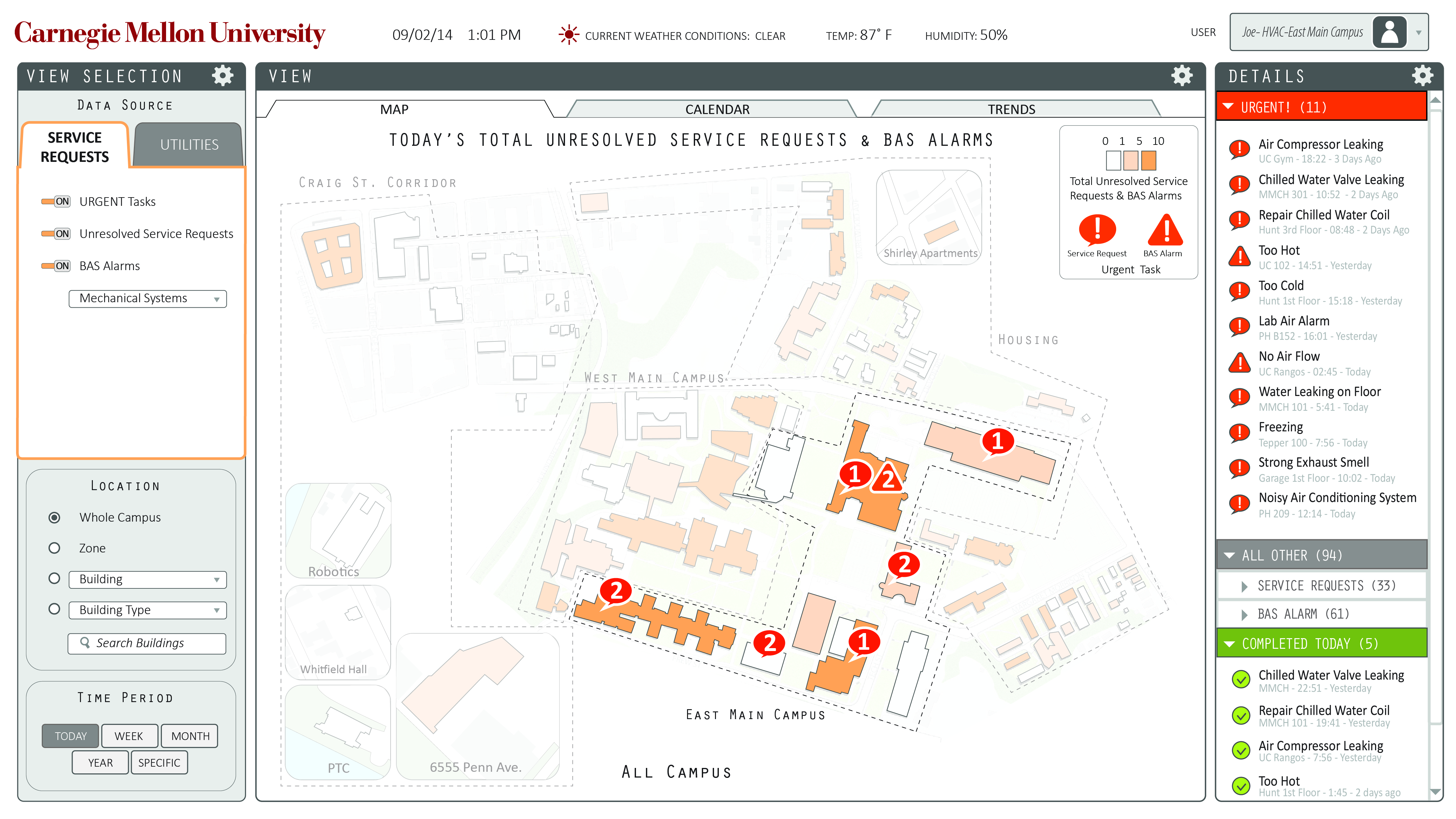
Task: Click the BAS alarm triangle marker labeled 2 on map
Action: 888,479
